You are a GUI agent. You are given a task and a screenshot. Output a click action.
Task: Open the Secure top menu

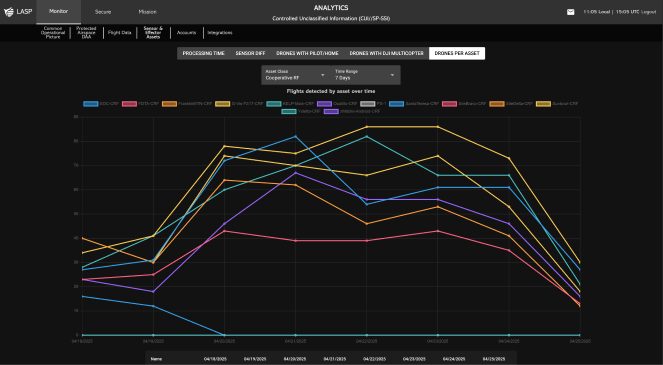[x=103, y=12]
